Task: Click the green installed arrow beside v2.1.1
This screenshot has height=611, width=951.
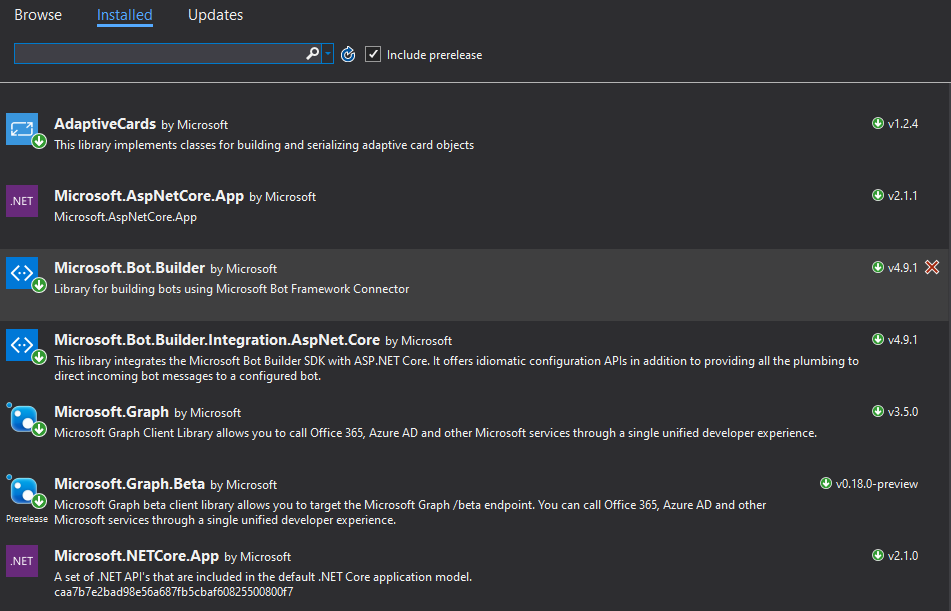Action: point(878,195)
